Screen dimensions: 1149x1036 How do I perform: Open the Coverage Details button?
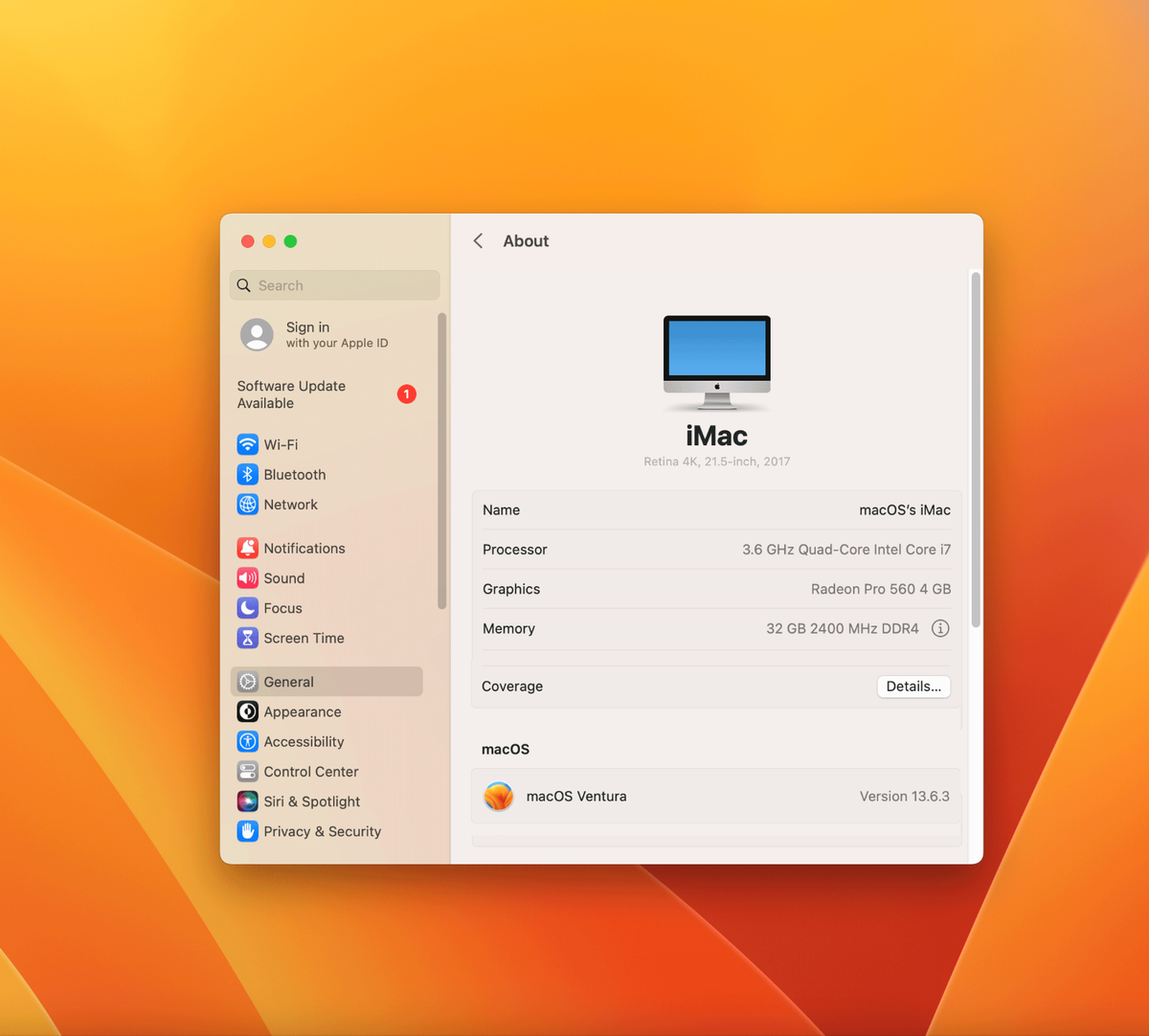913,687
